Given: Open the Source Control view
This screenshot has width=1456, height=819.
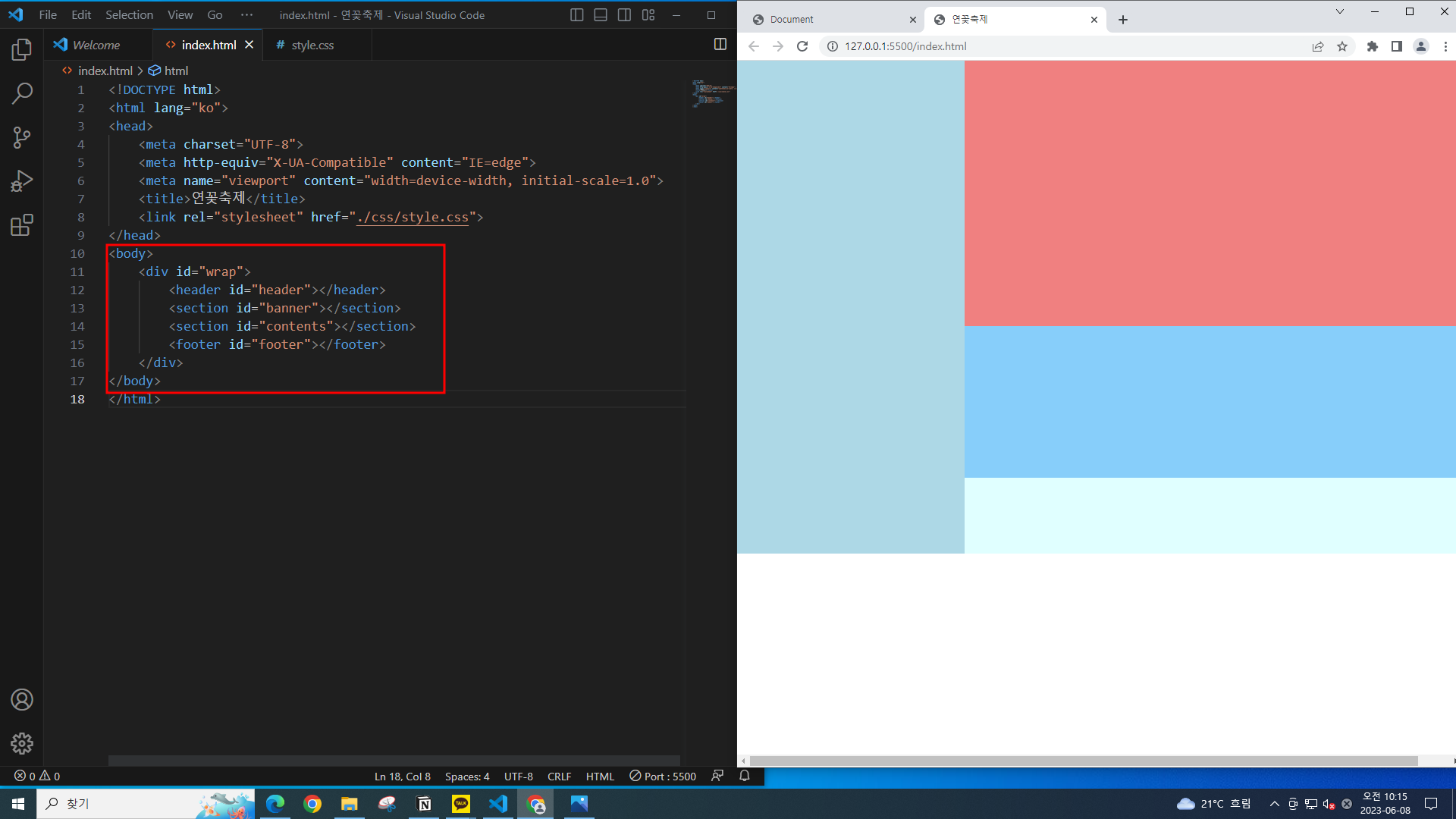Looking at the screenshot, I should (22, 137).
